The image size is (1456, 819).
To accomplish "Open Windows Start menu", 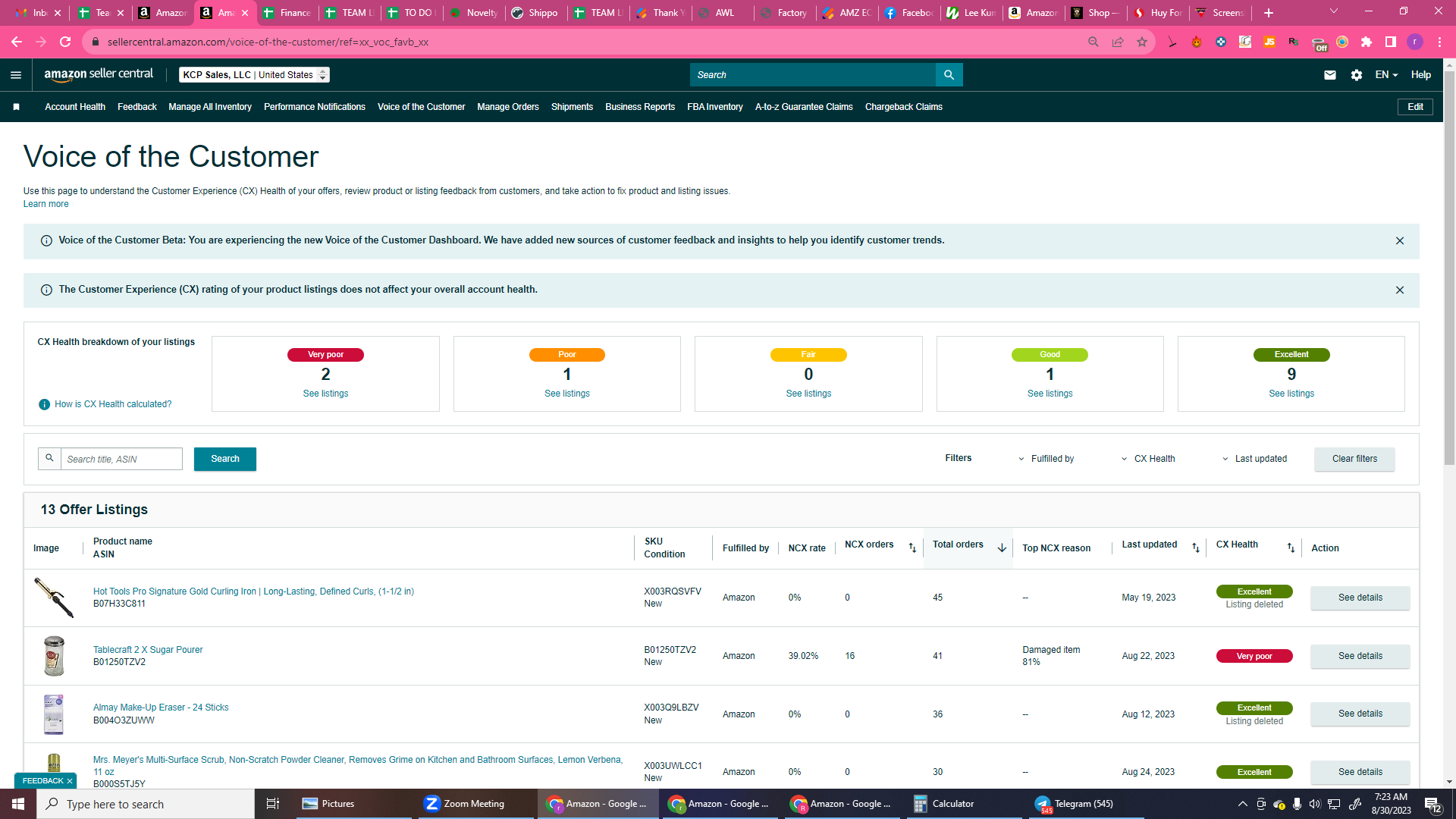I will [18, 804].
